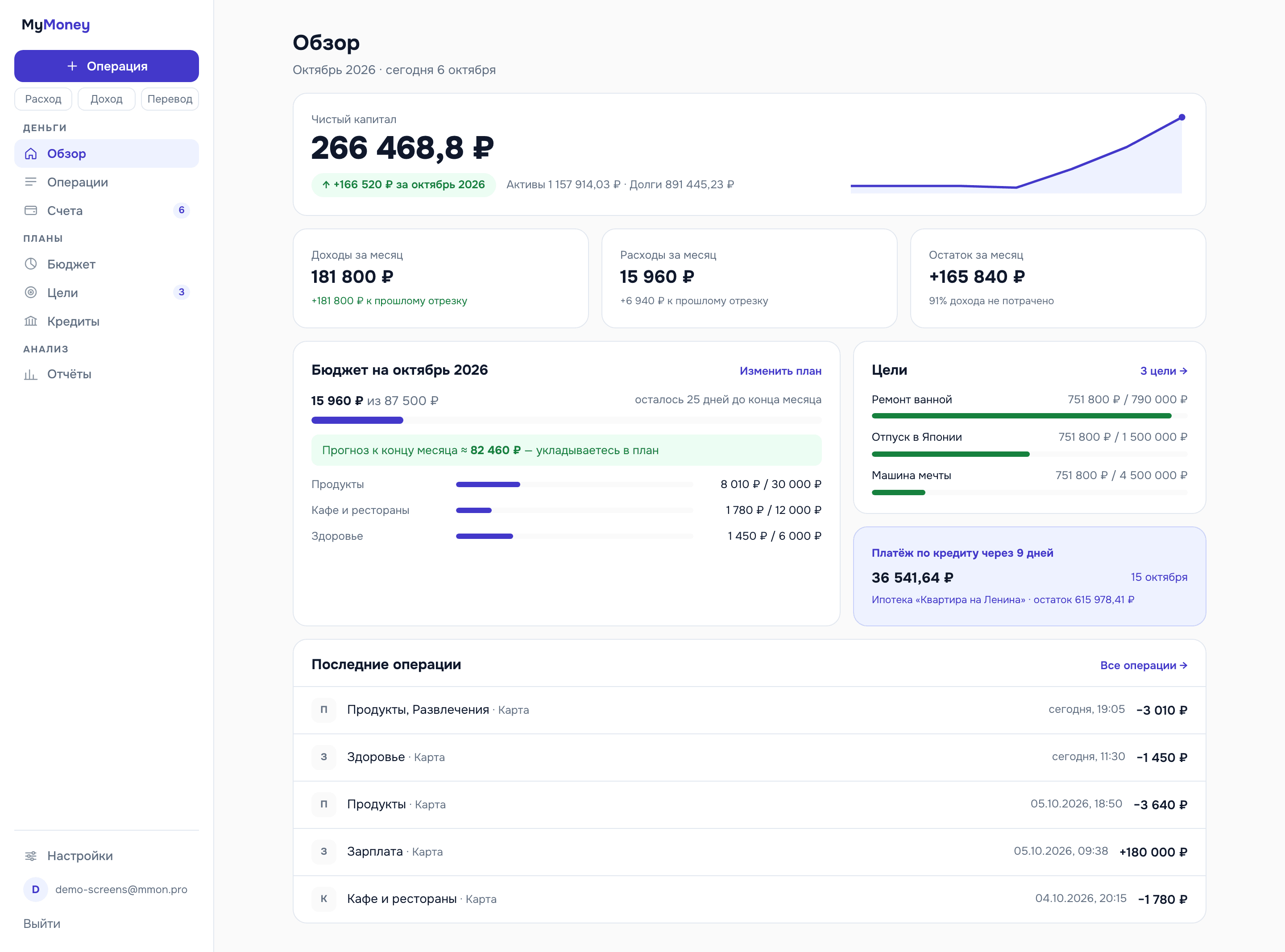Click the Расходы за месяц card
This screenshot has height=952, width=1285.
click(749, 278)
